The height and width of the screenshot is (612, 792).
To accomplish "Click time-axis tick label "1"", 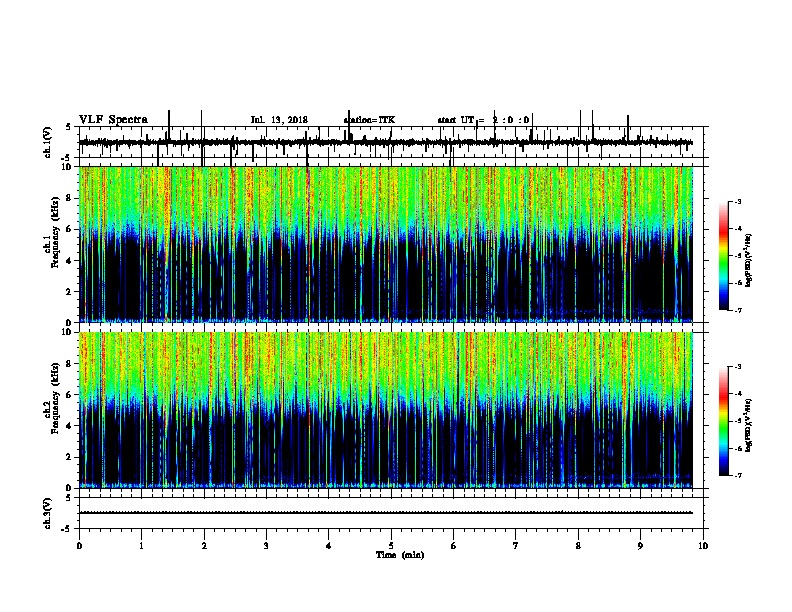I will [x=141, y=546].
